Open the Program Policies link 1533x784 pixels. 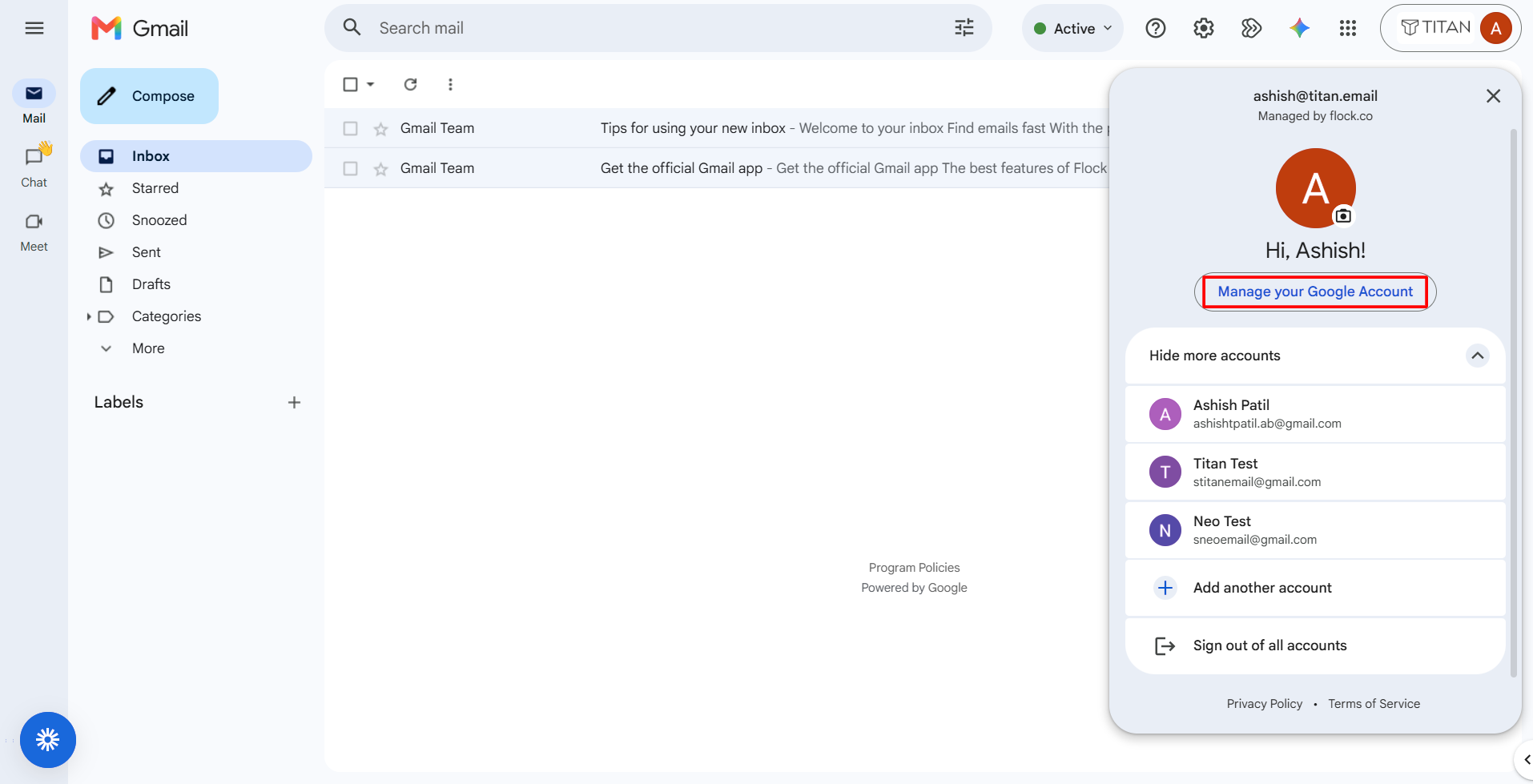[914, 568]
